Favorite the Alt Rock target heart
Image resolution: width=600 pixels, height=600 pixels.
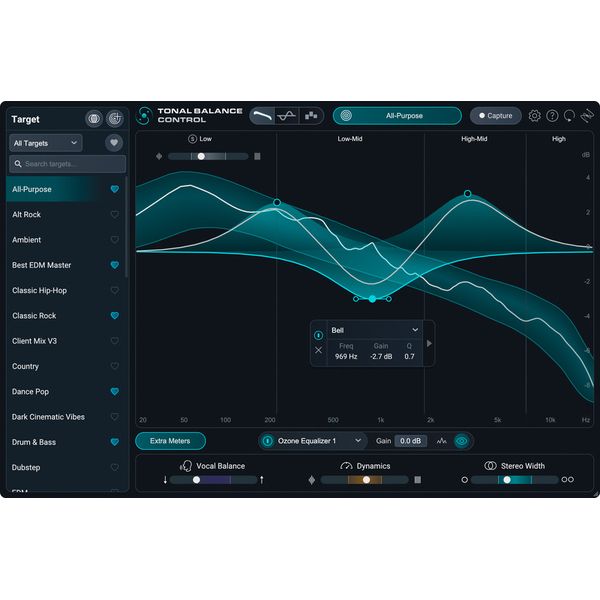point(115,214)
